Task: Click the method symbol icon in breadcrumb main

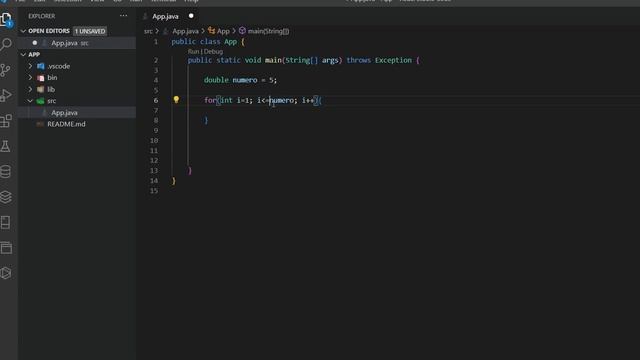Action: pos(242,31)
